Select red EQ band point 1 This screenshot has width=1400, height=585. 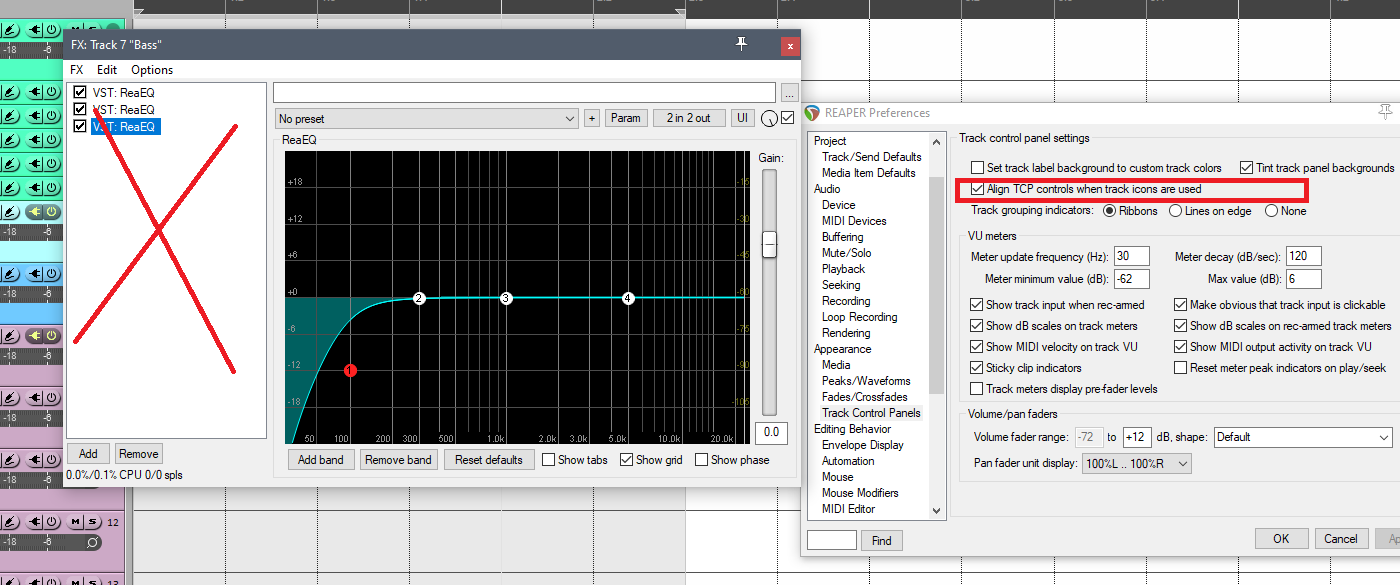tap(350, 370)
